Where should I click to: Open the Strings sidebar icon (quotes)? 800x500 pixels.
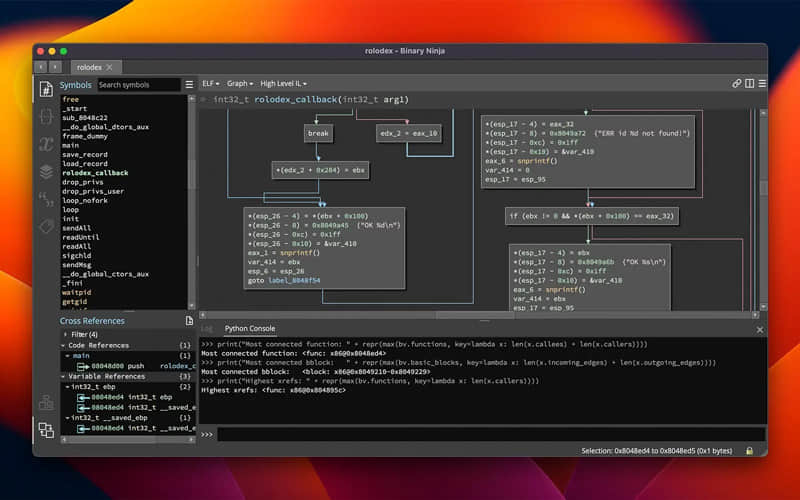tap(46, 199)
